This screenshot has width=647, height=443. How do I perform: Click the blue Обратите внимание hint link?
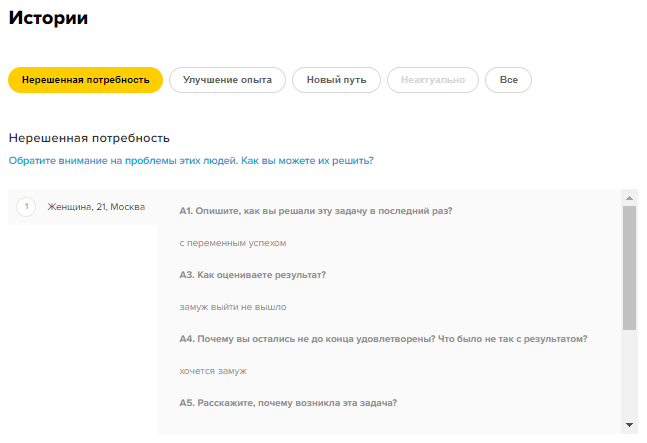191,160
